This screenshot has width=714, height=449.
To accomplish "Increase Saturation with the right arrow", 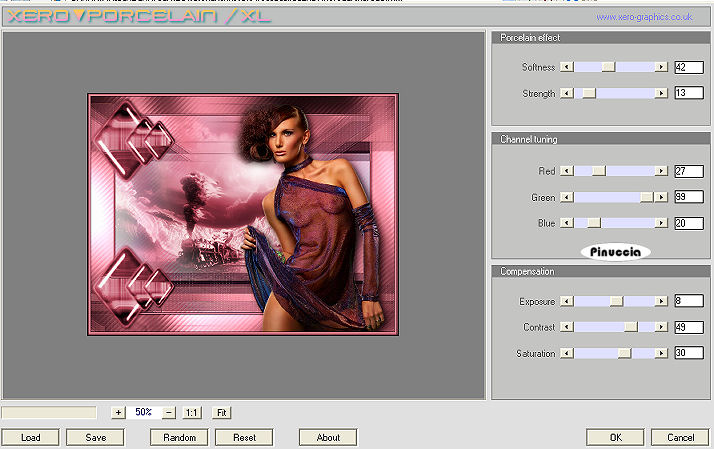I will [x=661, y=353].
